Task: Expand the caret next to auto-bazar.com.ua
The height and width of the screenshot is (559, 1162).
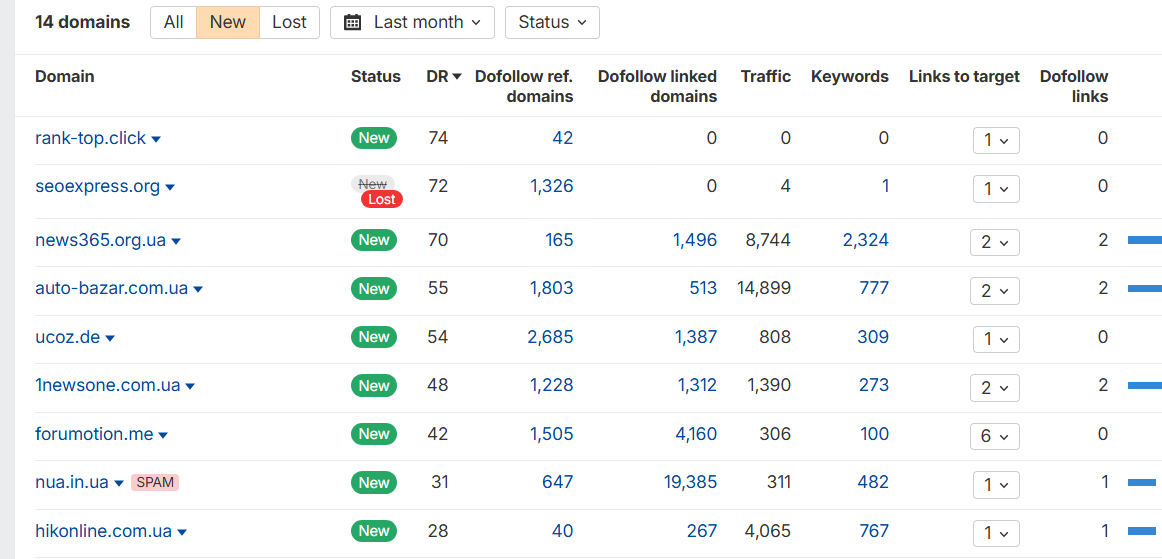Action: pos(198,290)
